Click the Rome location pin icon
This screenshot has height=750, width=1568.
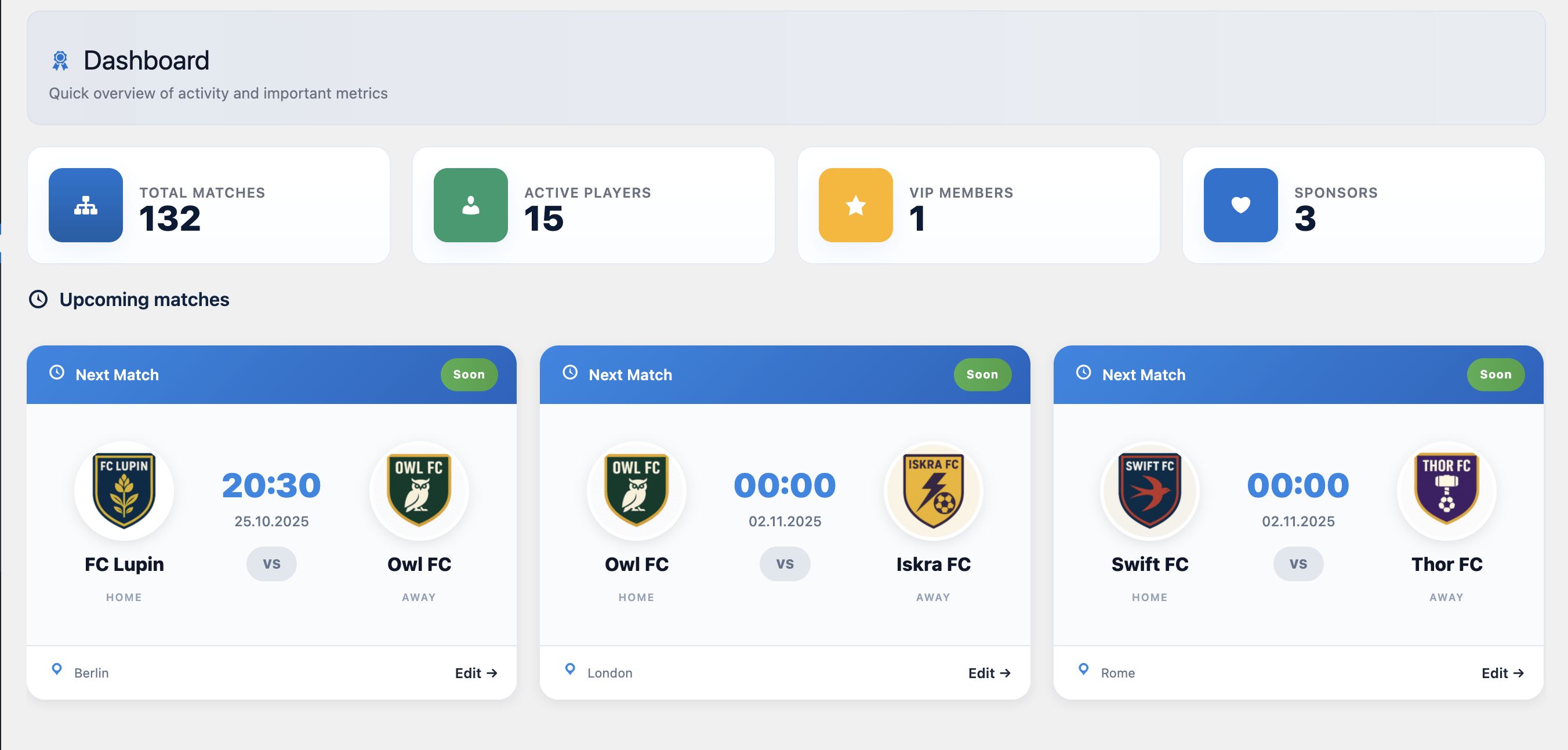pyautogui.click(x=1083, y=669)
